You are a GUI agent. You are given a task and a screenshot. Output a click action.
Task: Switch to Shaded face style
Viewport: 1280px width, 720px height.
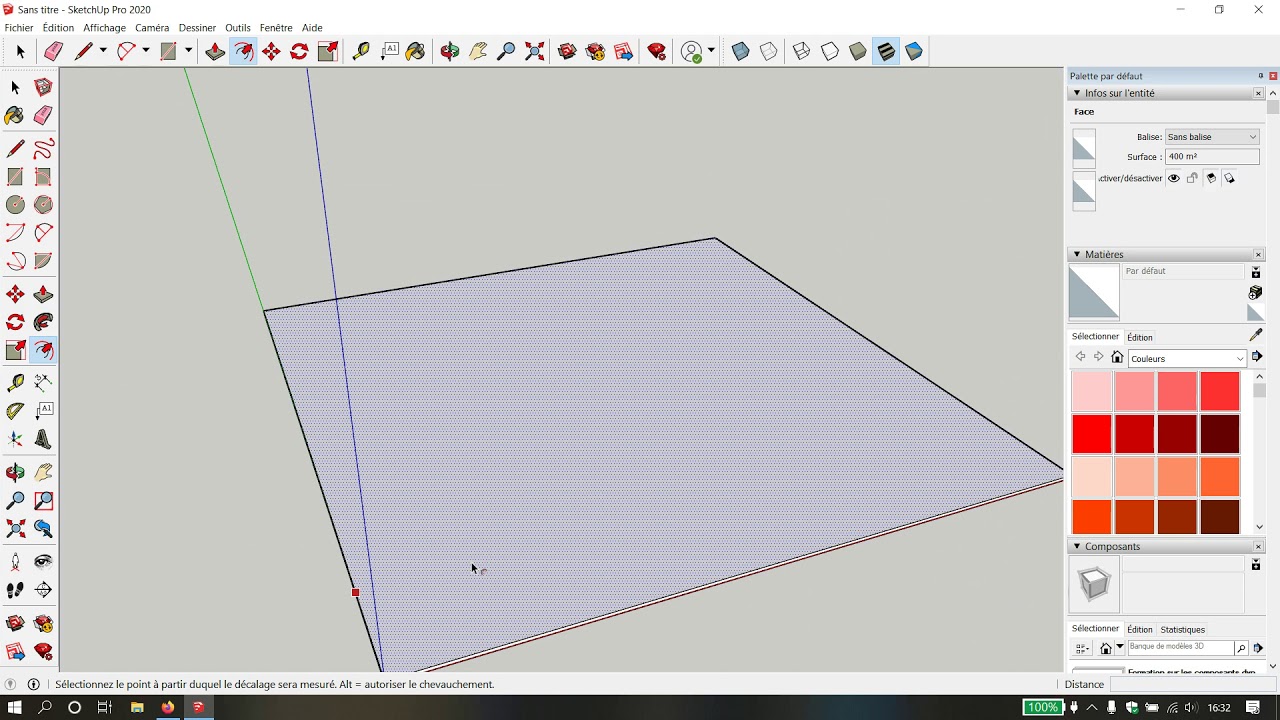(x=858, y=51)
